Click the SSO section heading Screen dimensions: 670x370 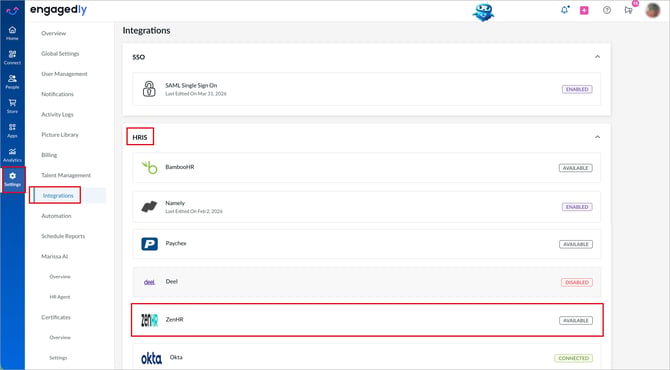[138, 57]
